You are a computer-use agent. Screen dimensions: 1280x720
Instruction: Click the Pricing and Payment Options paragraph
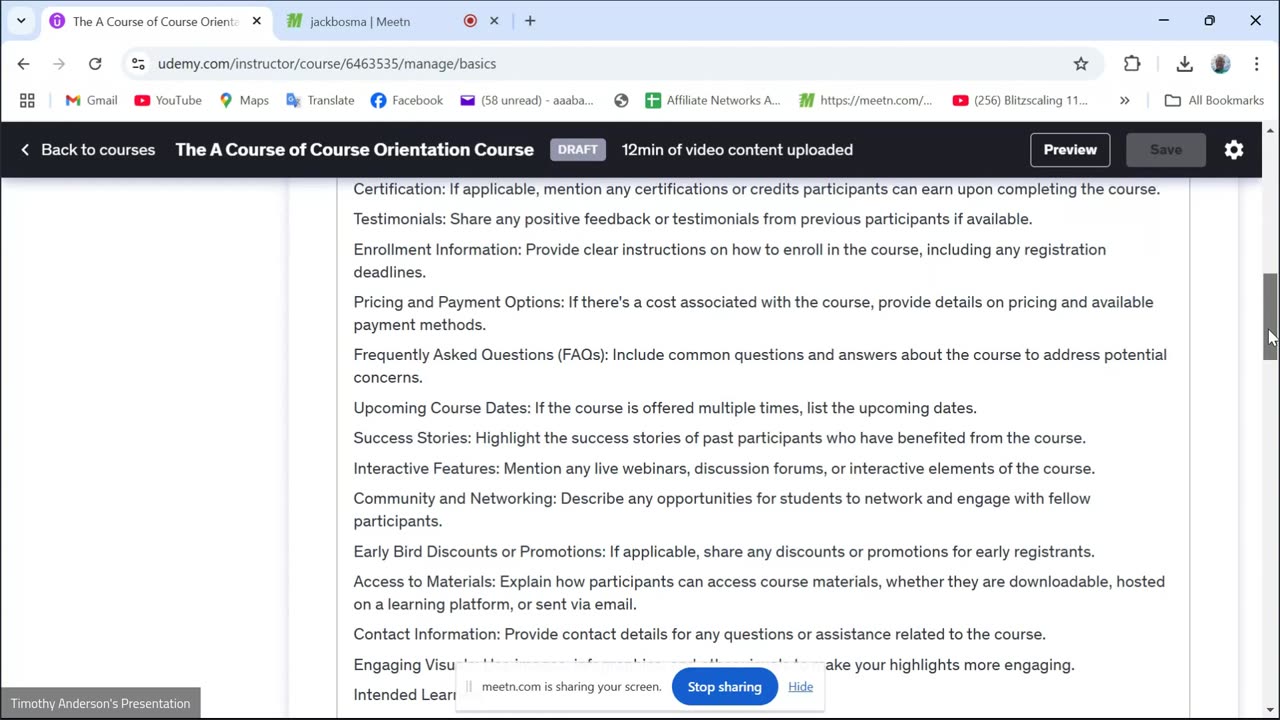tap(753, 313)
